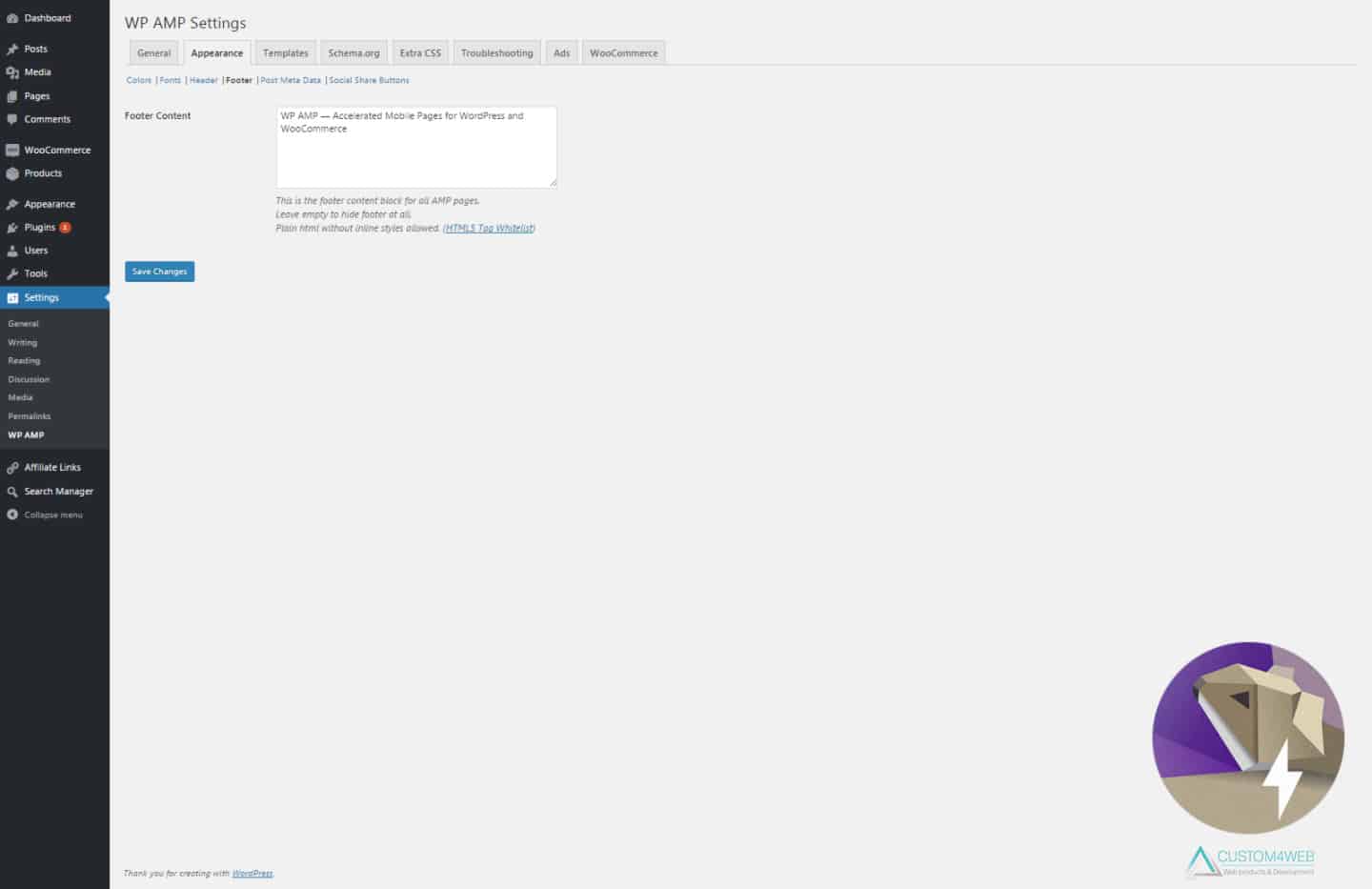
Task: Go to the Header subsection link
Action: pos(204,80)
